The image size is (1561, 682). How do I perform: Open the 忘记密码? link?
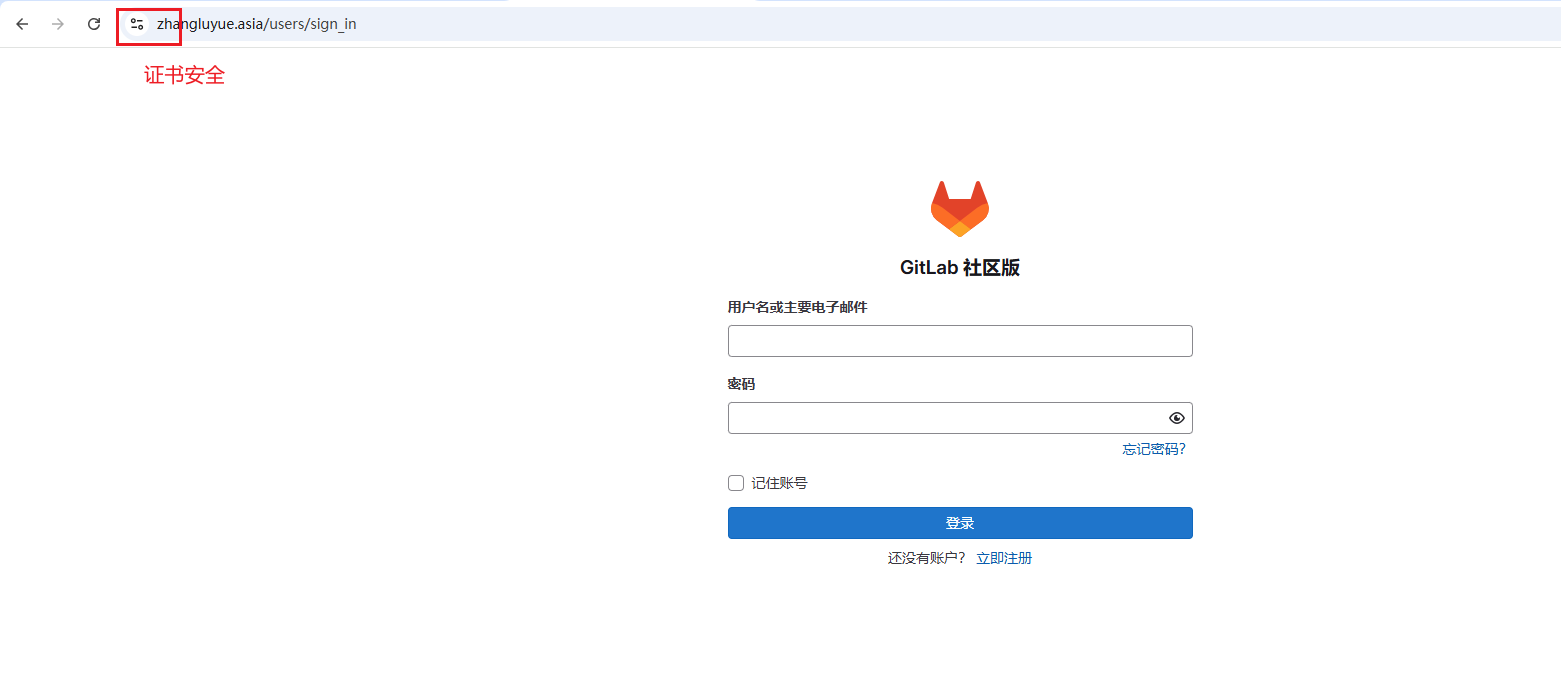click(1154, 449)
